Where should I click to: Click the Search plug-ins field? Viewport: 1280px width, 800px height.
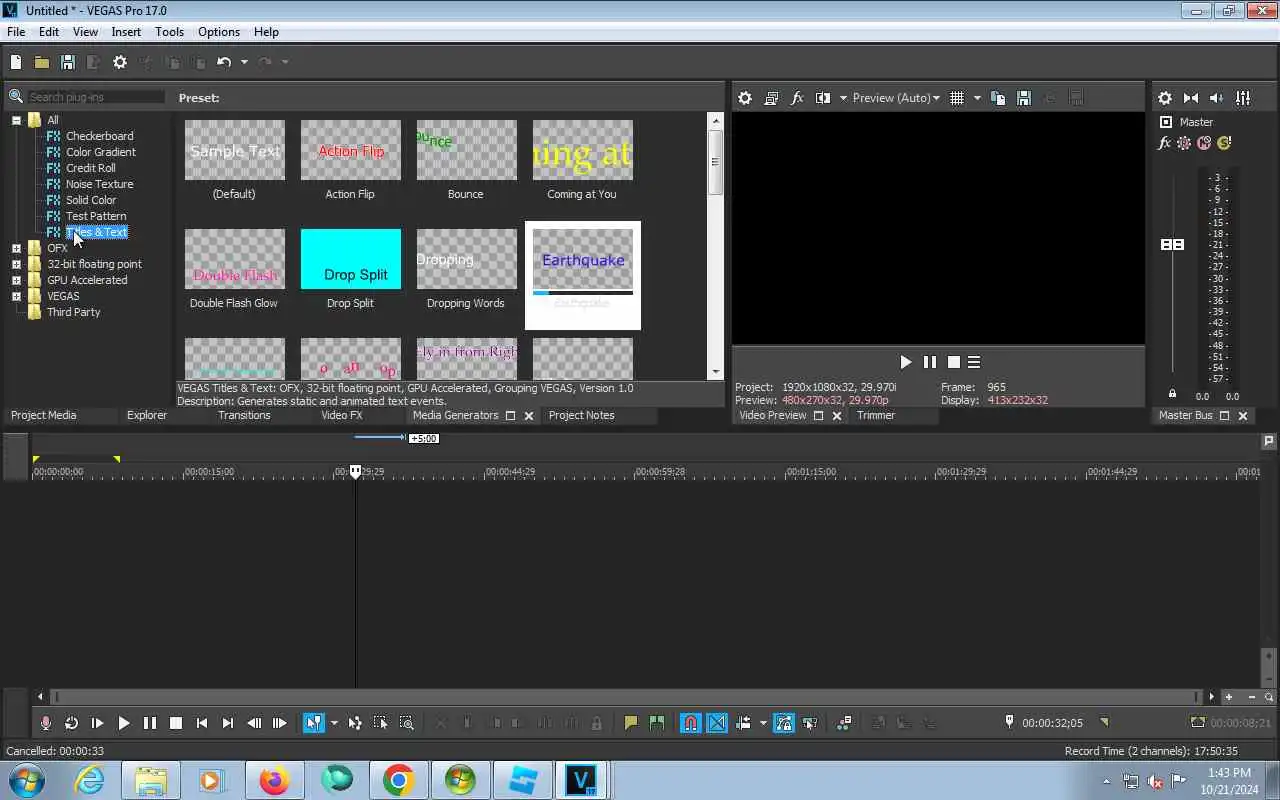pyautogui.click(x=95, y=97)
